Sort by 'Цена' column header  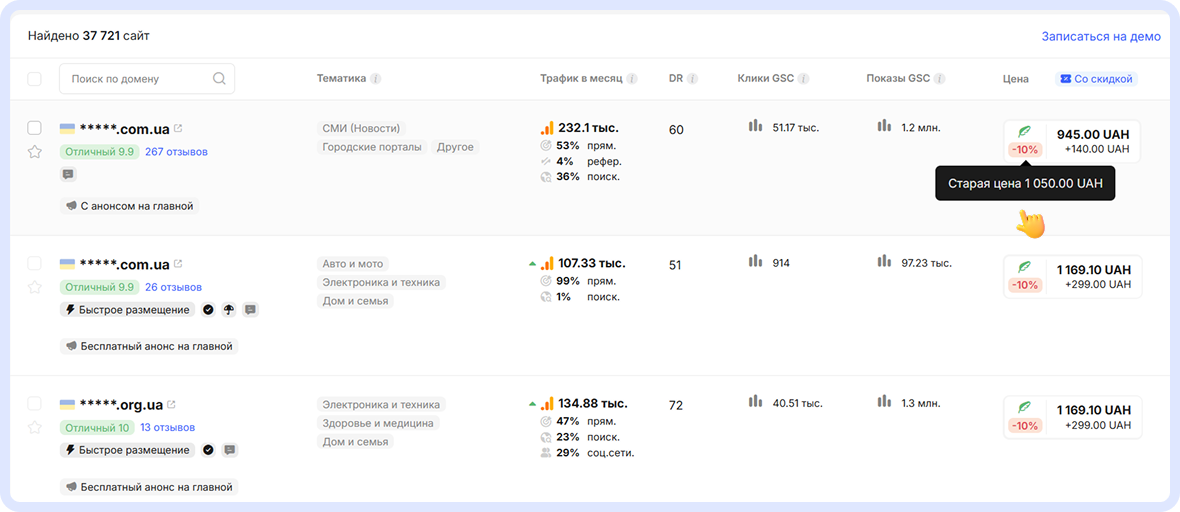1015,79
